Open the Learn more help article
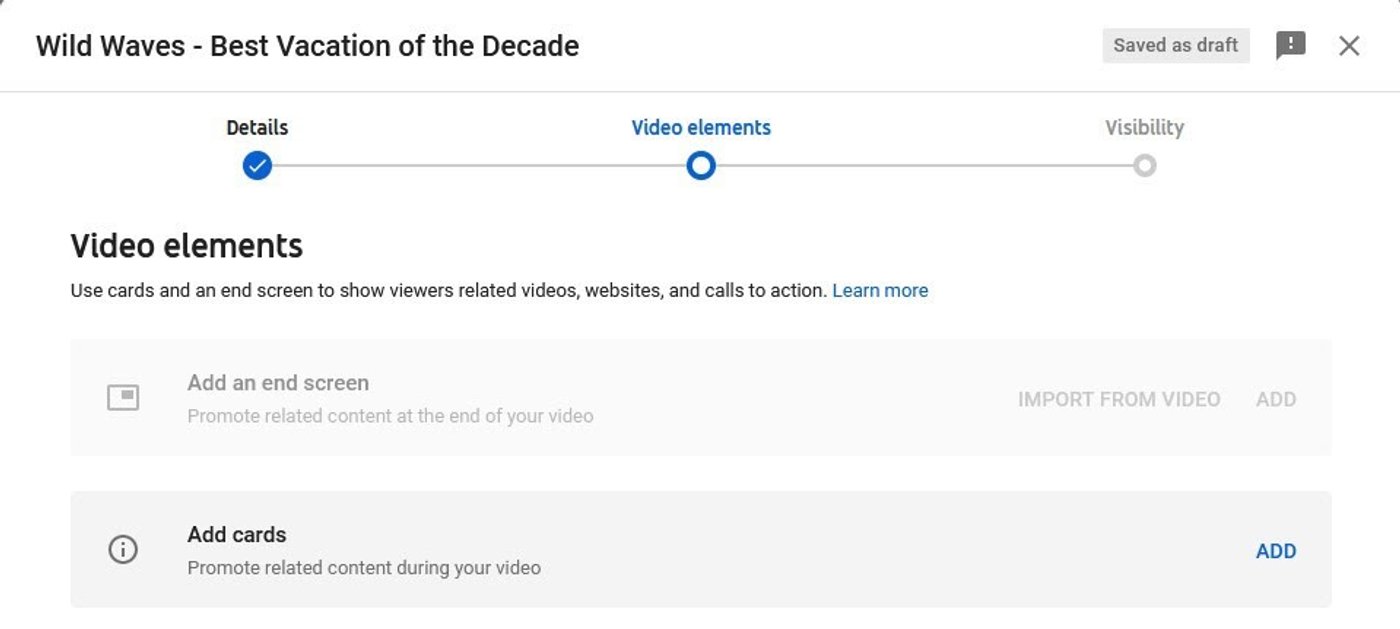This screenshot has width=1400, height=629. pos(880,290)
